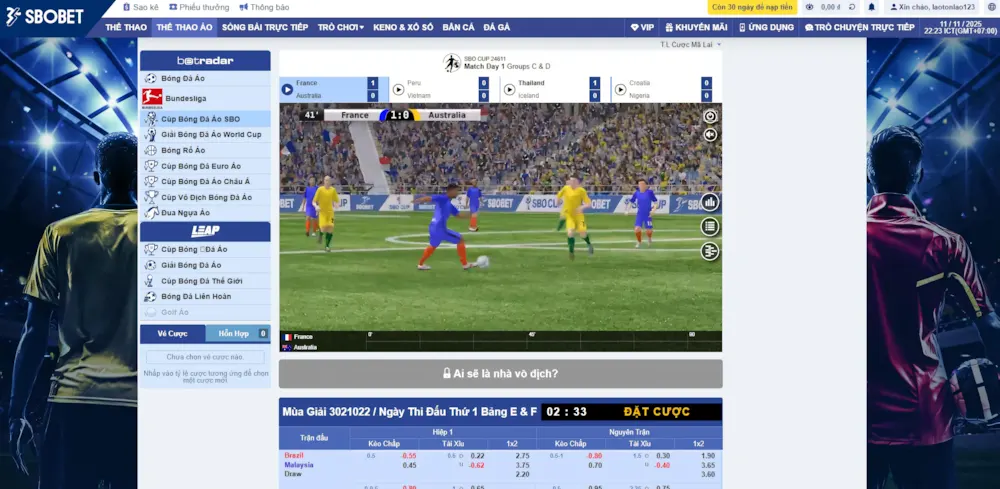1000x489 pixels.
Task: Click the notification bell icon
Action: [871, 7]
